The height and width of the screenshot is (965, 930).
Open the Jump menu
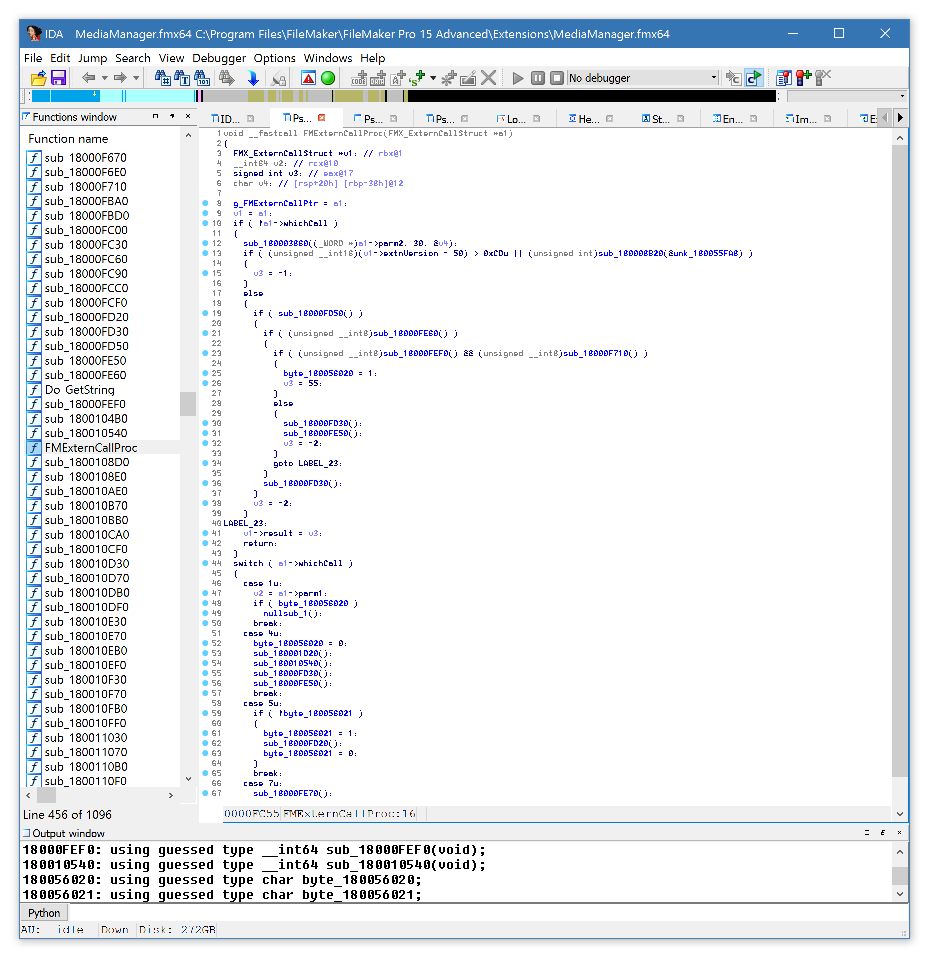tap(92, 58)
